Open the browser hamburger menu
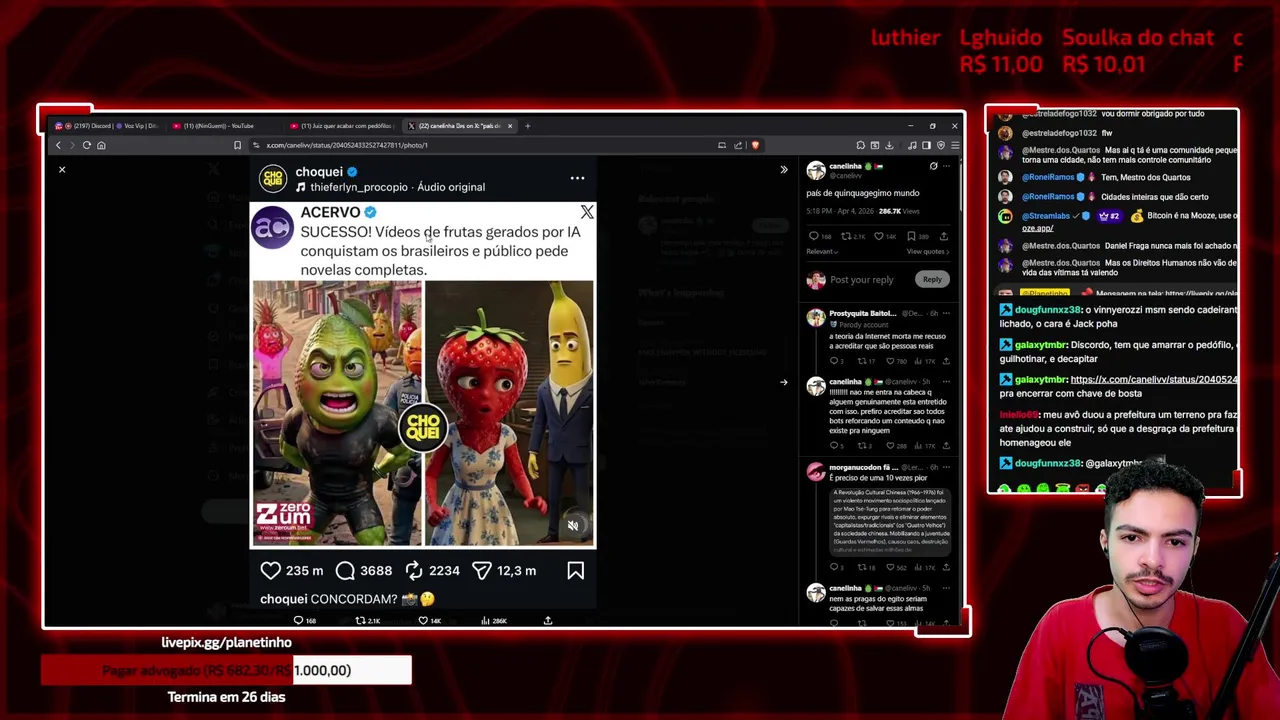This screenshot has height=720, width=1280. (955, 145)
